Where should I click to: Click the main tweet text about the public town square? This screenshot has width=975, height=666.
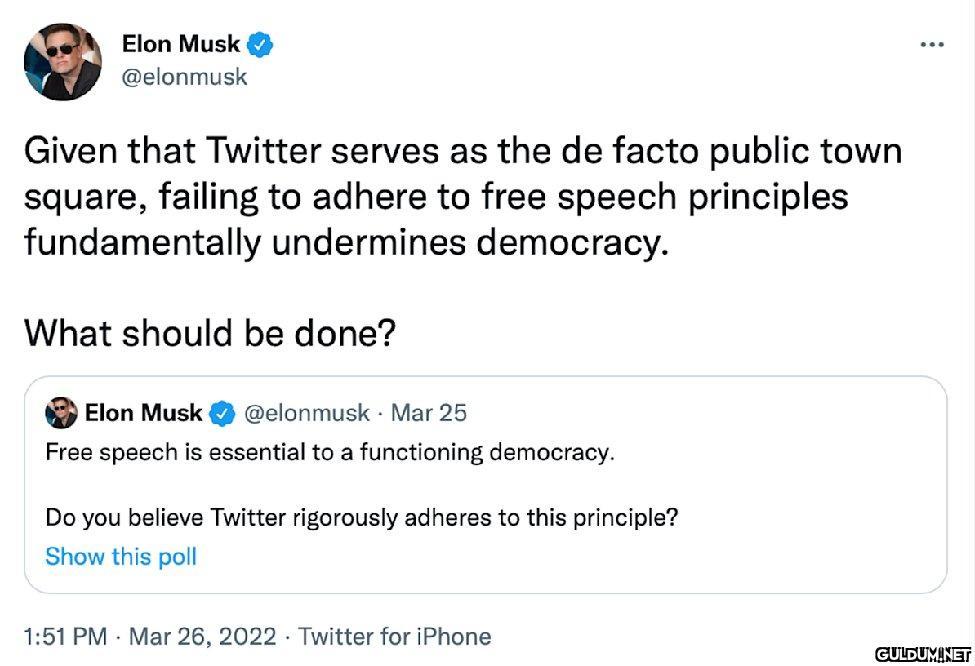click(x=463, y=197)
